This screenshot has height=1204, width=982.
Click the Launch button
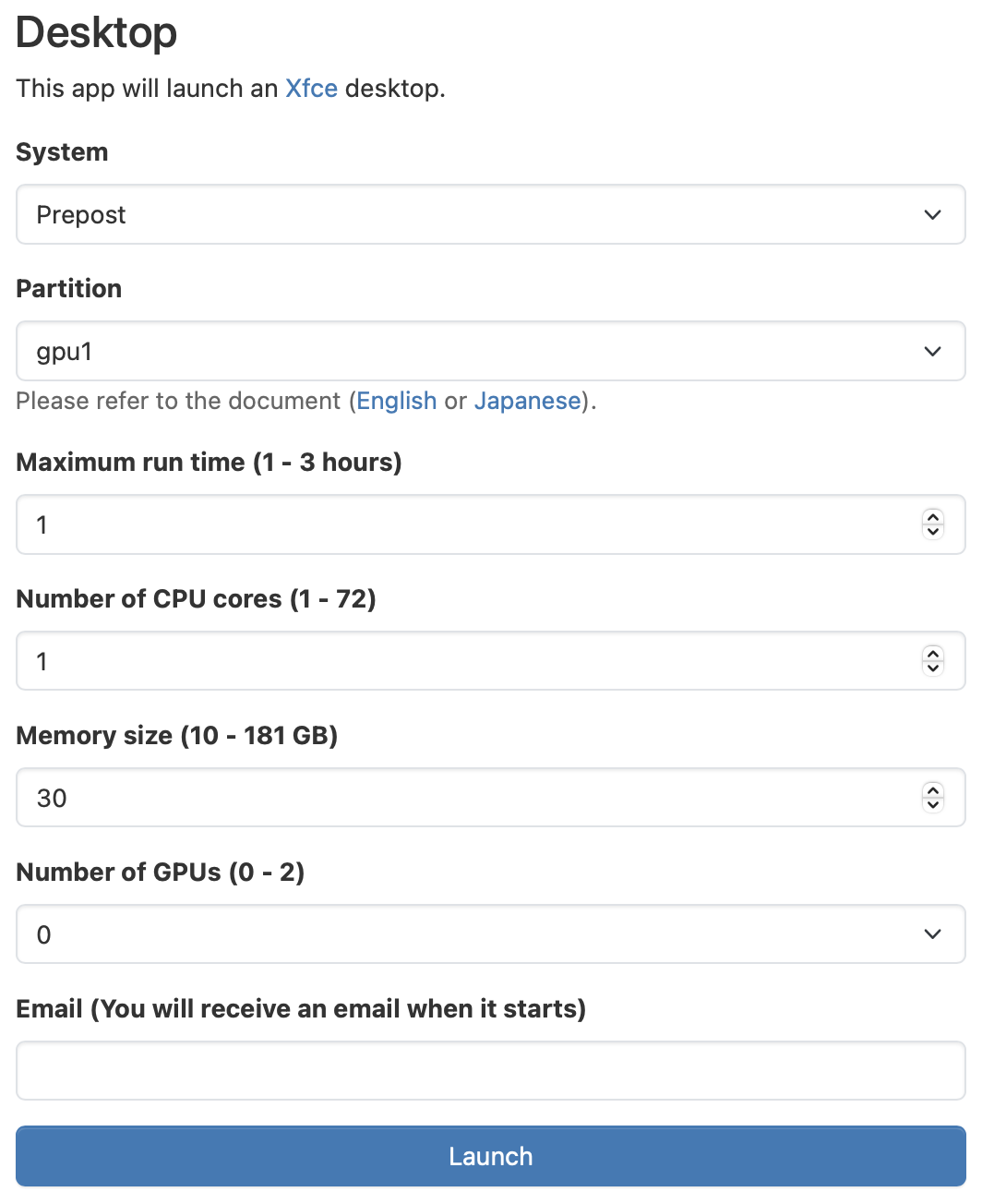[x=490, y=1156]
